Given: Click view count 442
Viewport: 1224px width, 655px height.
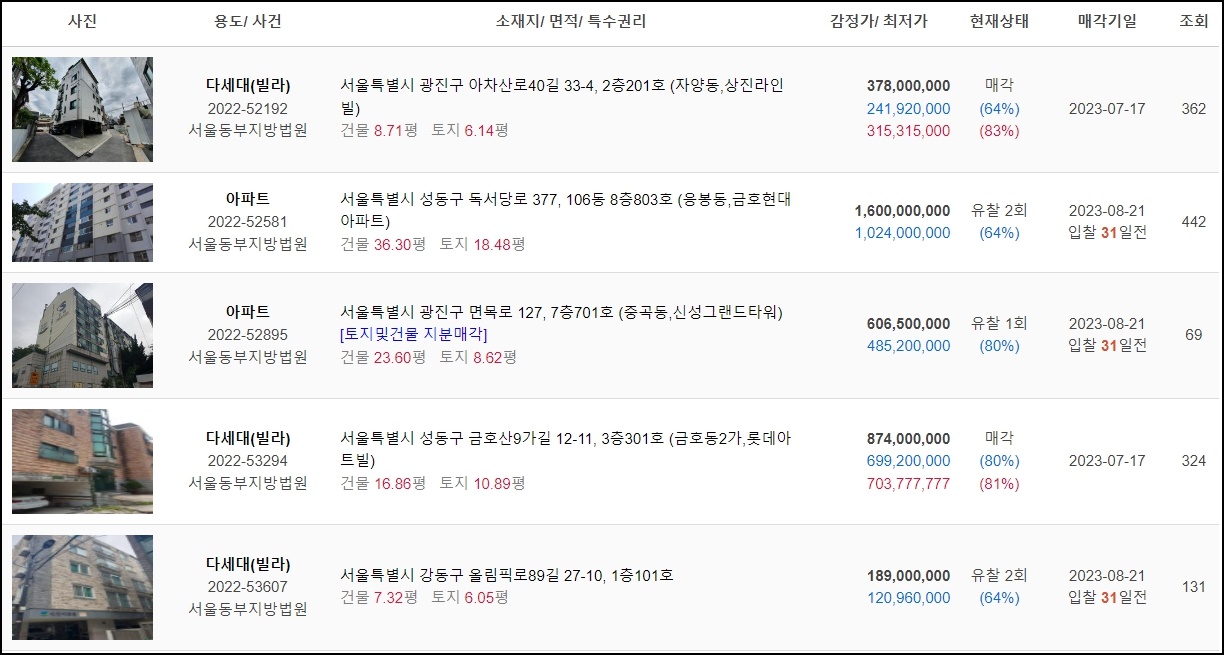Looking at the screenshot, I should pyautogui.click(x=1194, y=222).
